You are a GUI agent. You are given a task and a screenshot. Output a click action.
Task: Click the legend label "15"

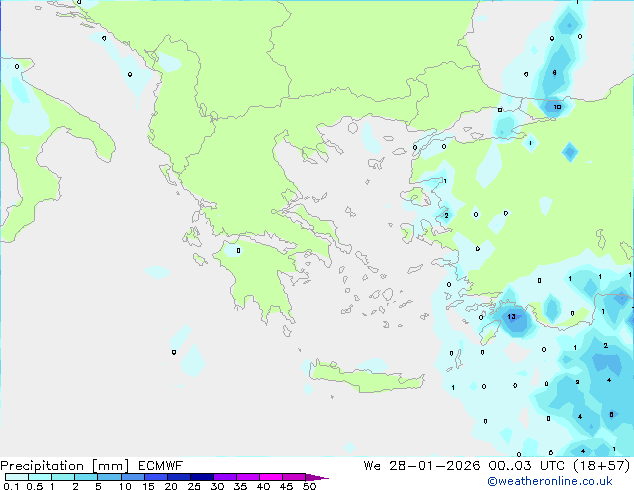pyautogui.click(x=148, y=486)
